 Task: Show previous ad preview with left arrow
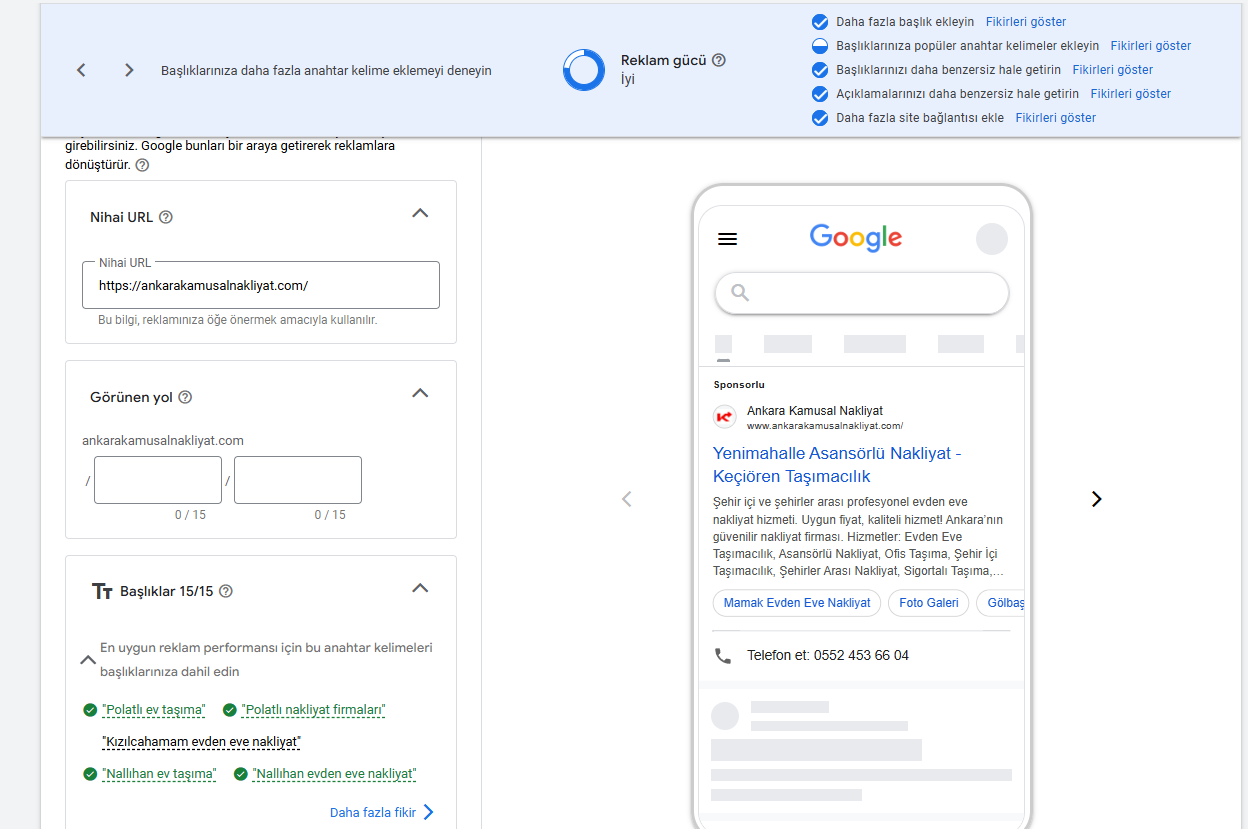point(627,499)
